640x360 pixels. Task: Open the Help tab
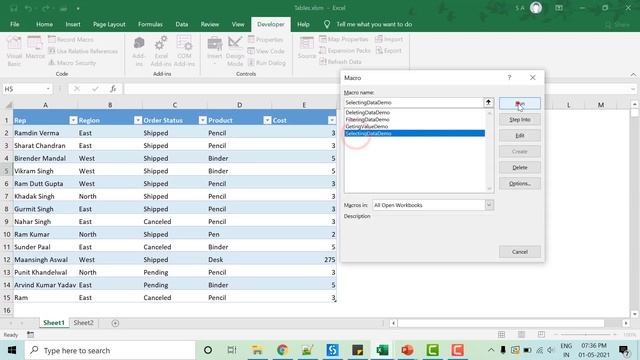[x=303, y=24]
